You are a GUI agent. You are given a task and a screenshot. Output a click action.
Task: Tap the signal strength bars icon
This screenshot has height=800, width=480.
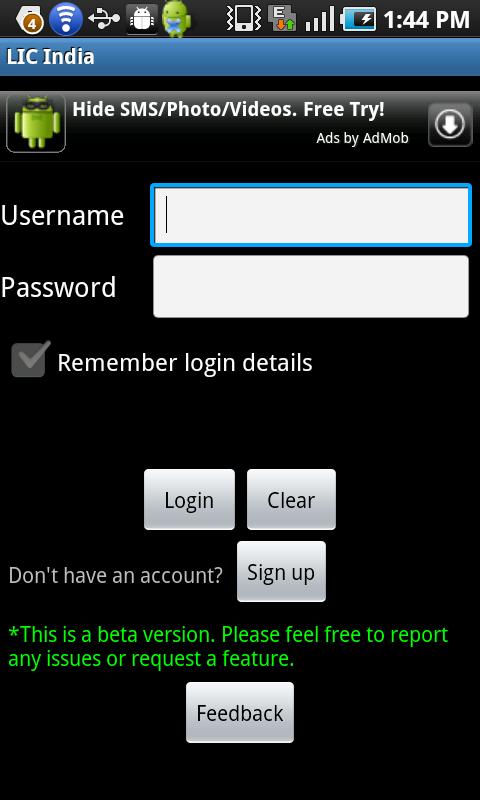tap(320, 19)
